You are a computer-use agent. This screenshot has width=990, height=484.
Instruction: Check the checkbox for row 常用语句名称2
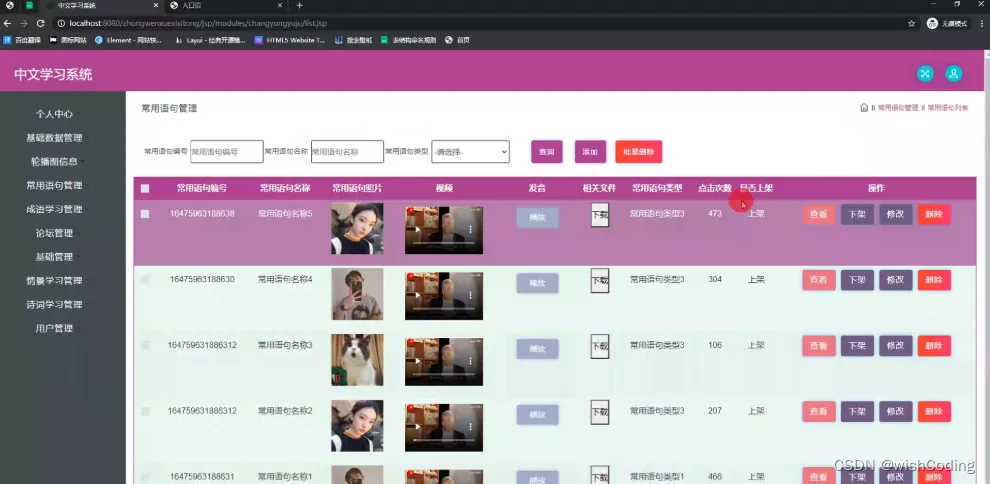[x=145, y=411]
